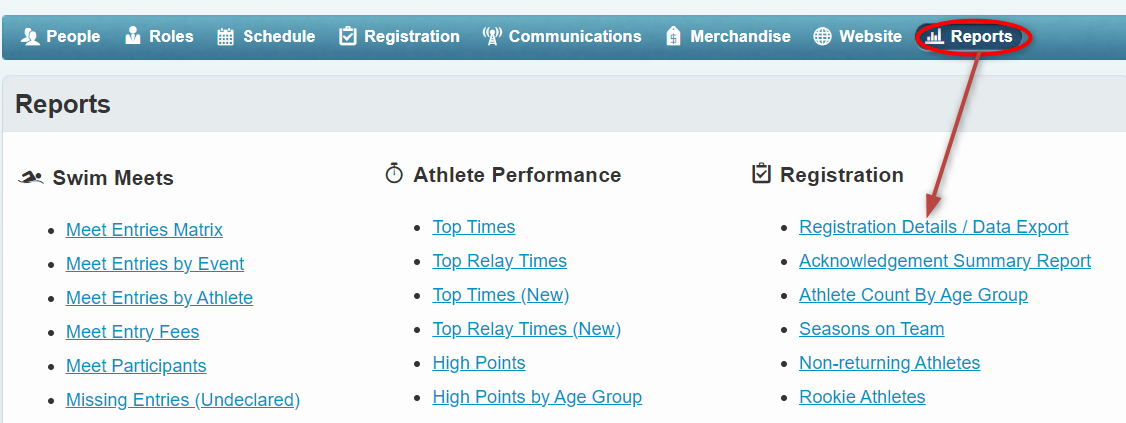The image size is (1126, 423).
Task: Open the Meet Entry Fees report
Action: [x=133, y=332]
